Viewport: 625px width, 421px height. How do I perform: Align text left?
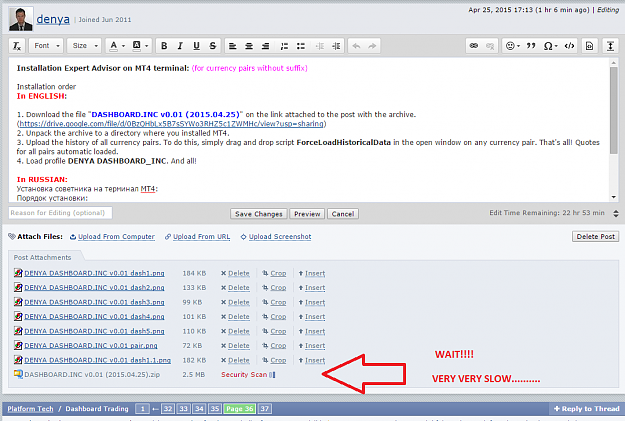[233, 46]
